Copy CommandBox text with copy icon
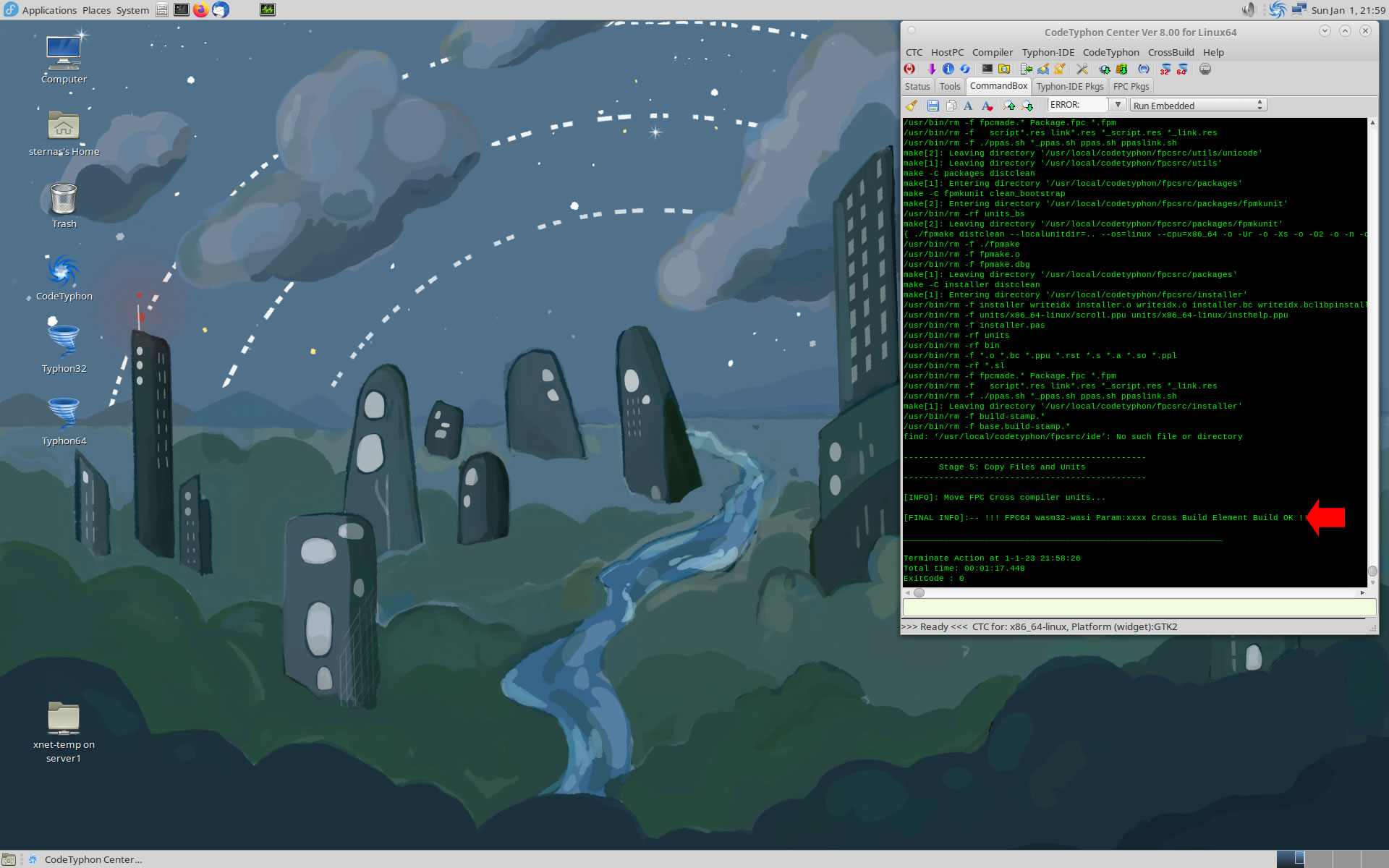This screenshot has width=1389, height=868. tap(951, 106)
